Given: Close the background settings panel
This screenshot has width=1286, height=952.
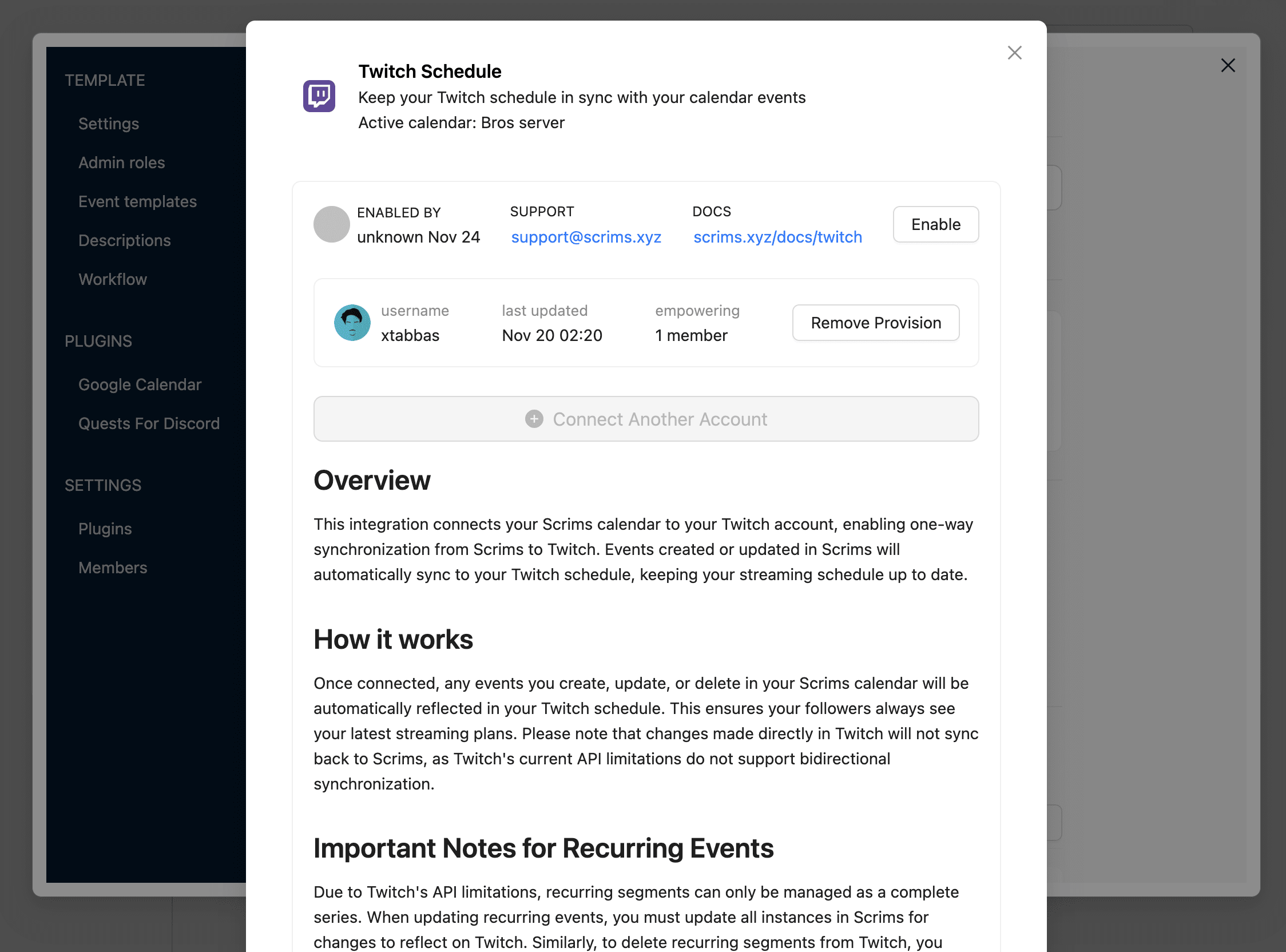Looking at the screenshot, I should [1227, 65].
